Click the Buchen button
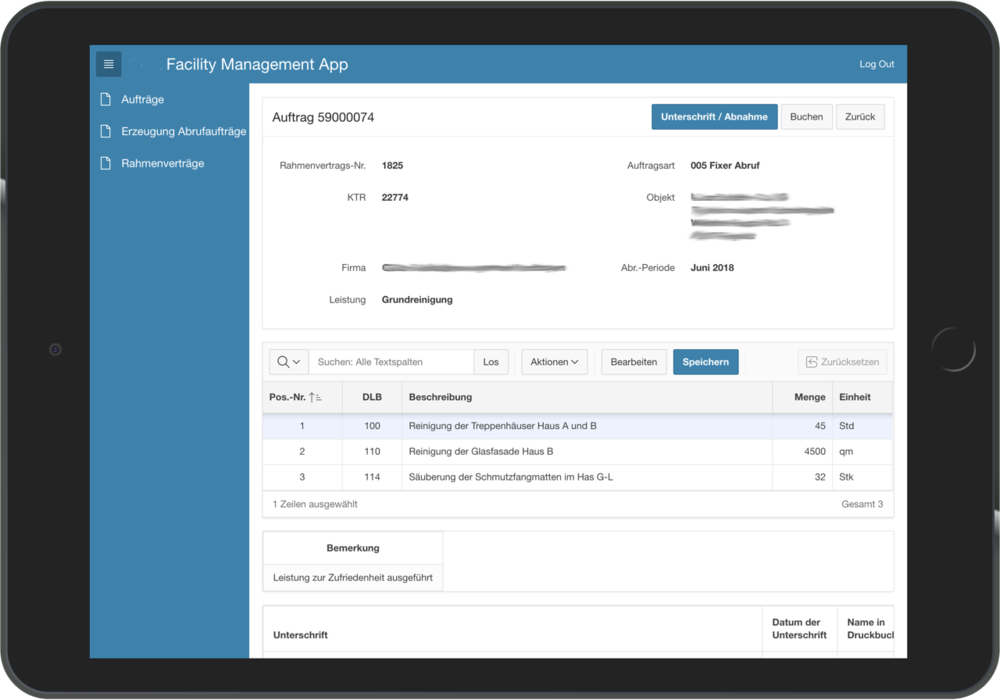 pyautogui.click(x=806, y=117)
